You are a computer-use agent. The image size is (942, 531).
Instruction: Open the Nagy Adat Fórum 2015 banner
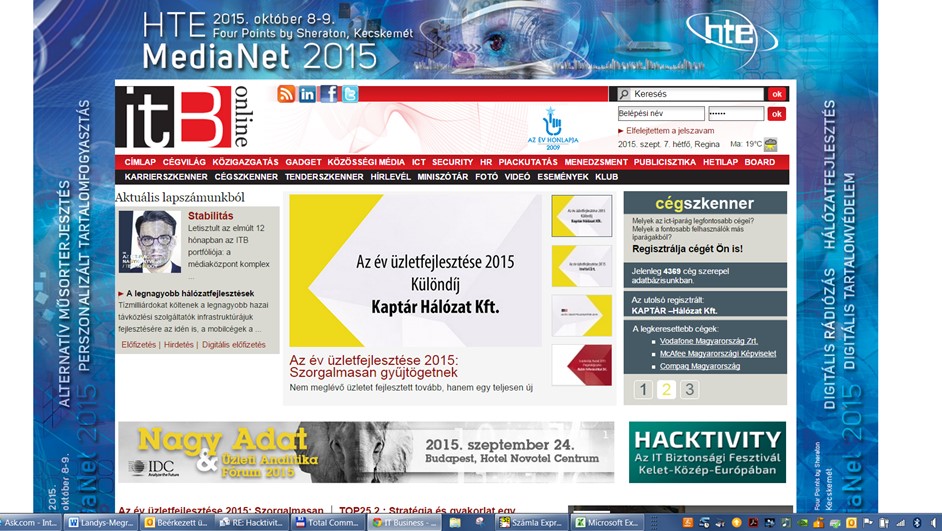point(366,452)
